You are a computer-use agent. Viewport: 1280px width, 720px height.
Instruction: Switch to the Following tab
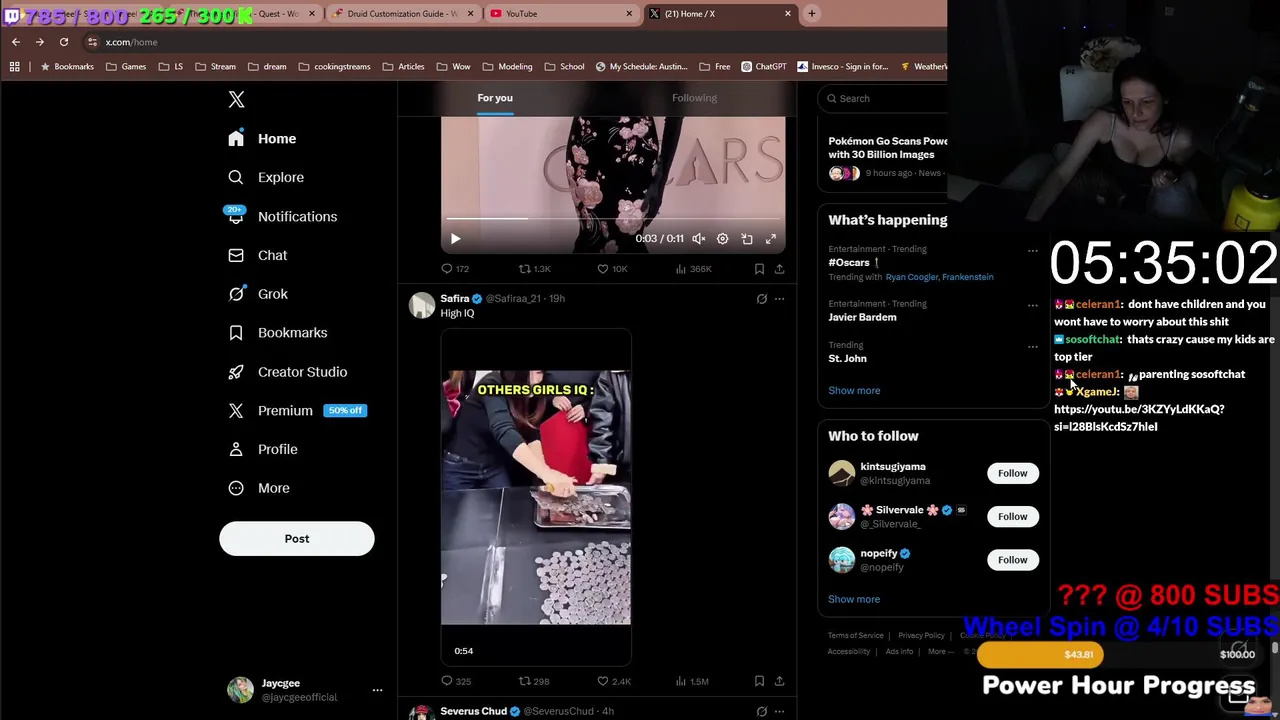(x=694, y=98)
